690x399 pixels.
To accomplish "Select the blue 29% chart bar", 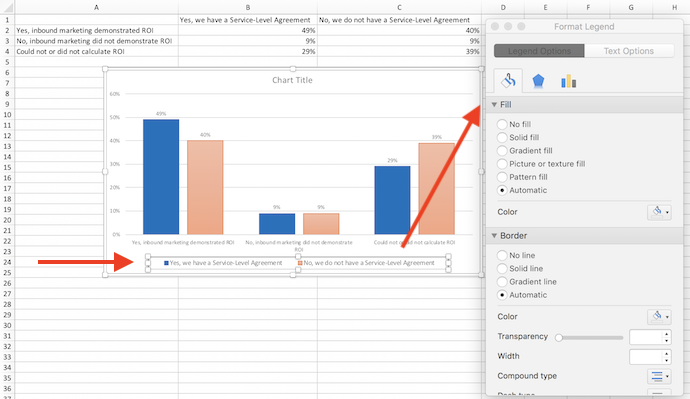I will (392, 200).
